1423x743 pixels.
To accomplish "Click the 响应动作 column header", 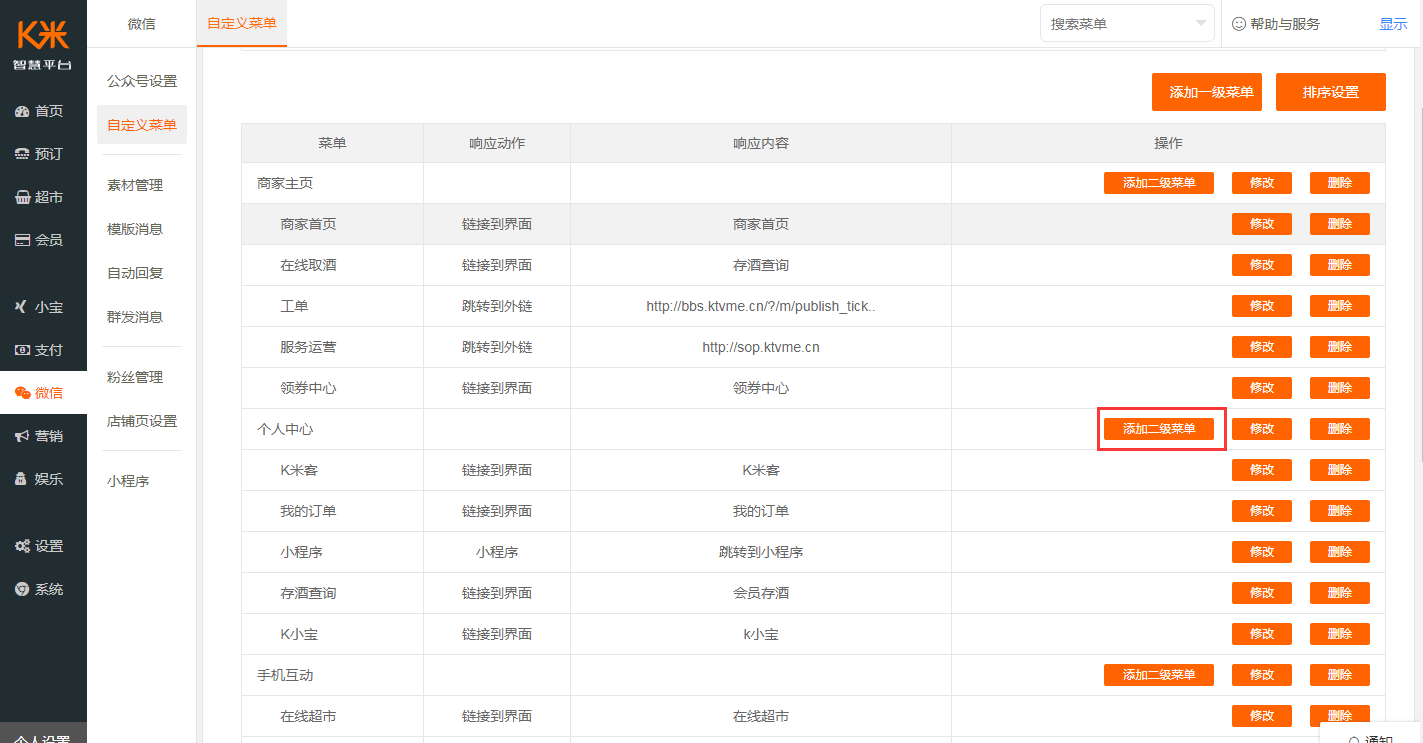I will coord(497,143).
